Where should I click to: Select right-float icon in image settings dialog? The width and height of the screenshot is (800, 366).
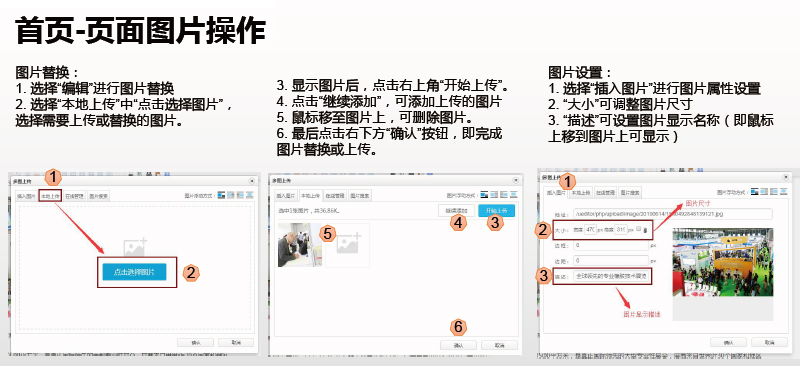pyautogui.click(x=773, y=191)
